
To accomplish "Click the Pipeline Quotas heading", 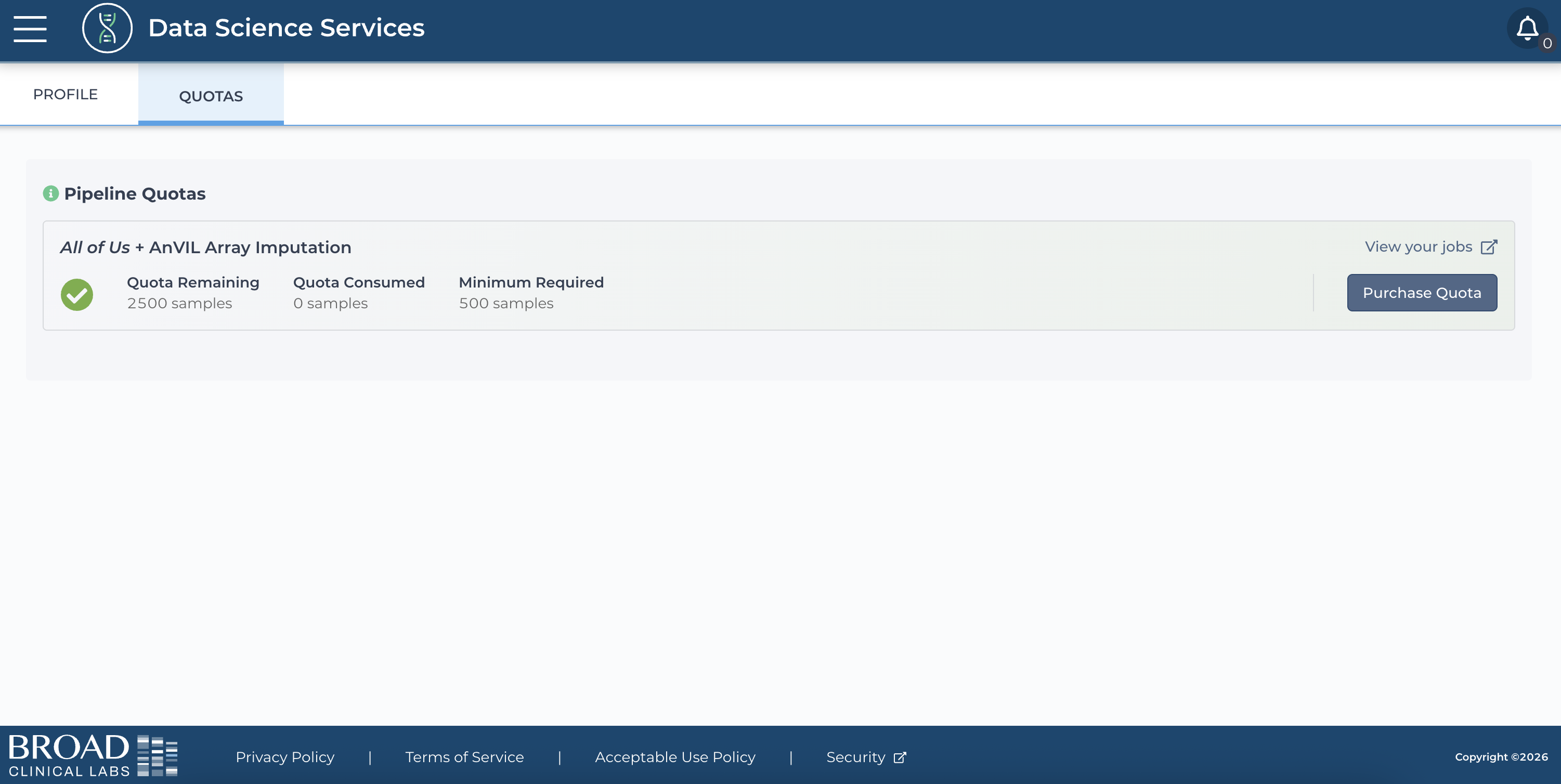I will [135, 193].
